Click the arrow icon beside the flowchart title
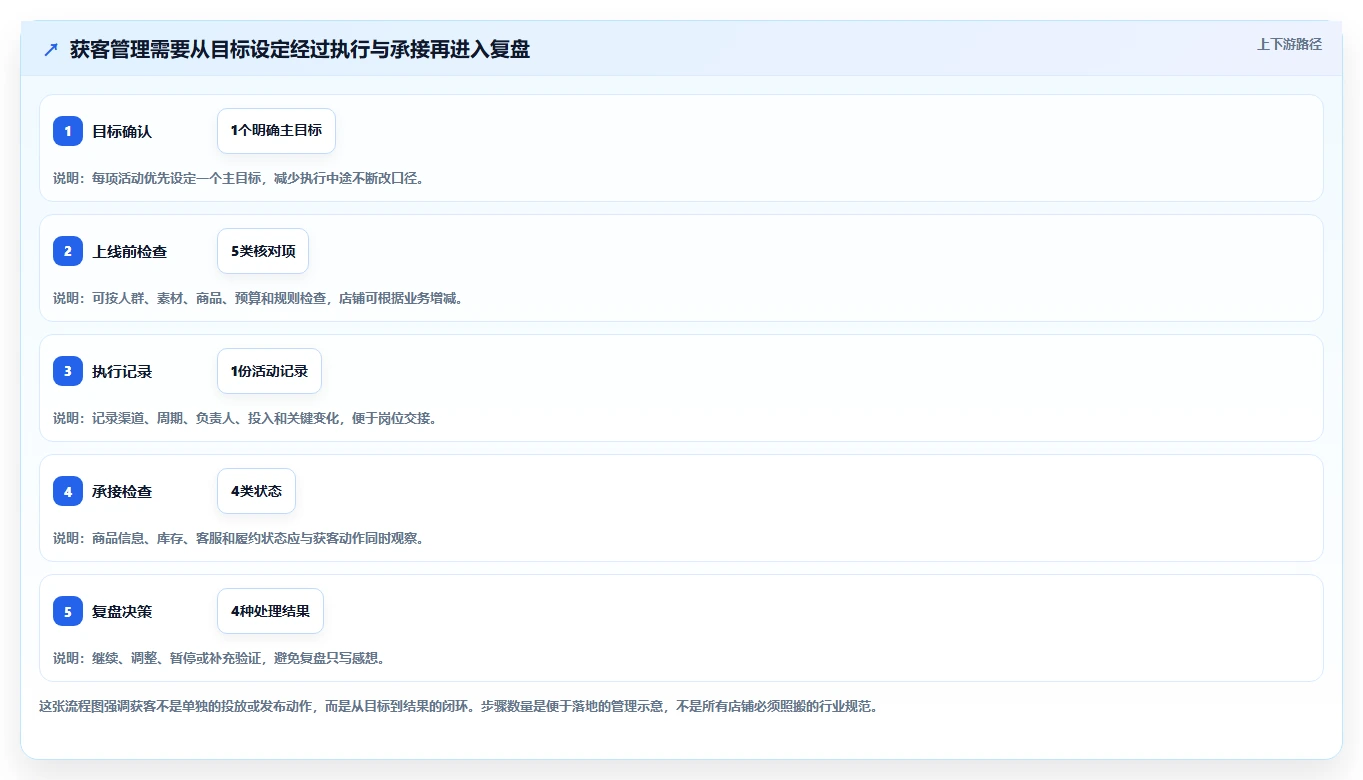 51,50
